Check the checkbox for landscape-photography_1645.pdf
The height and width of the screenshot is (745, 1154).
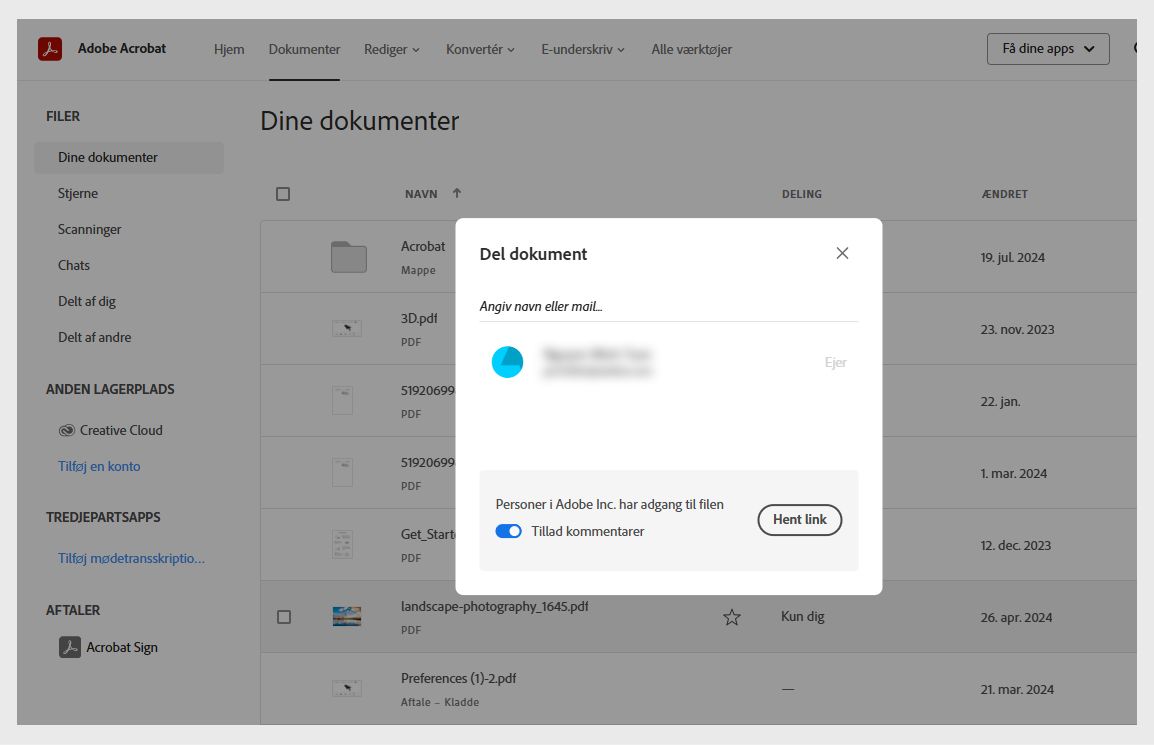pyautogui.click(x=283, y=616)
